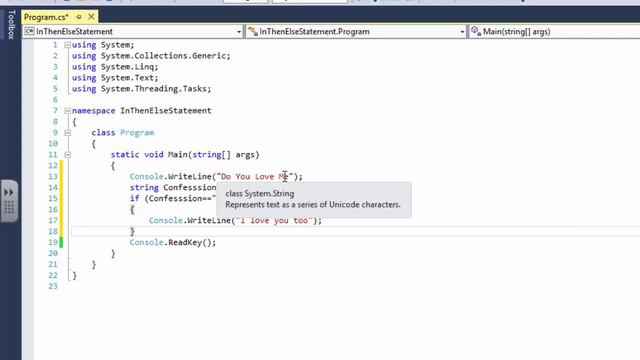Click the "Program" class name on line 9
The image size is (640, 360).
coord(137,133)
